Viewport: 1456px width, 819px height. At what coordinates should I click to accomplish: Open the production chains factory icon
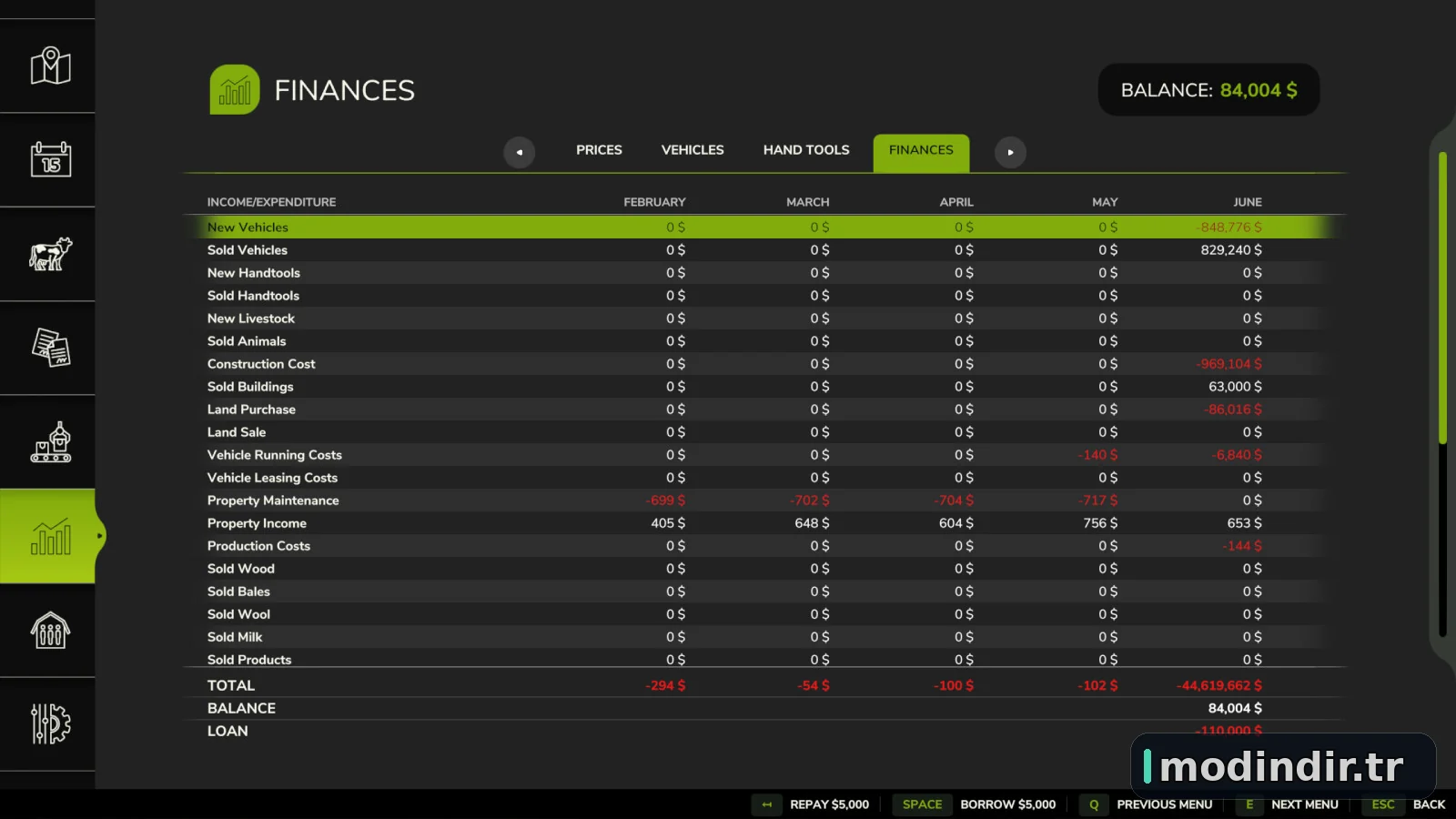click(50, 442)
